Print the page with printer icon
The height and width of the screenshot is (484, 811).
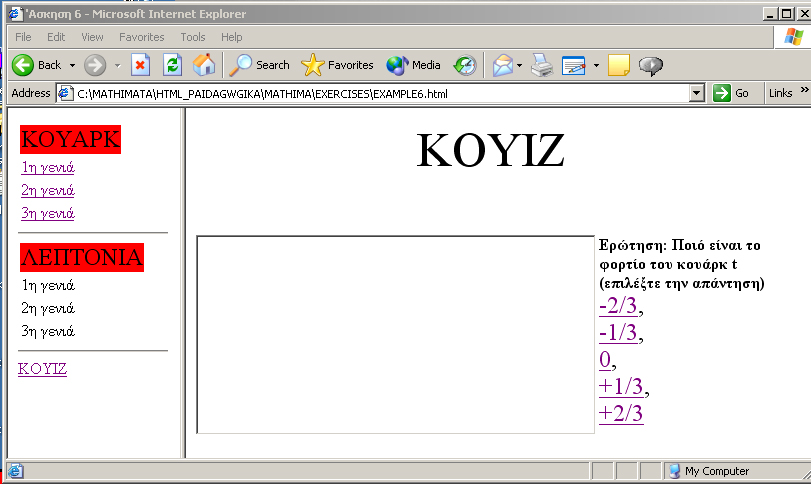(x=542, y=65)
